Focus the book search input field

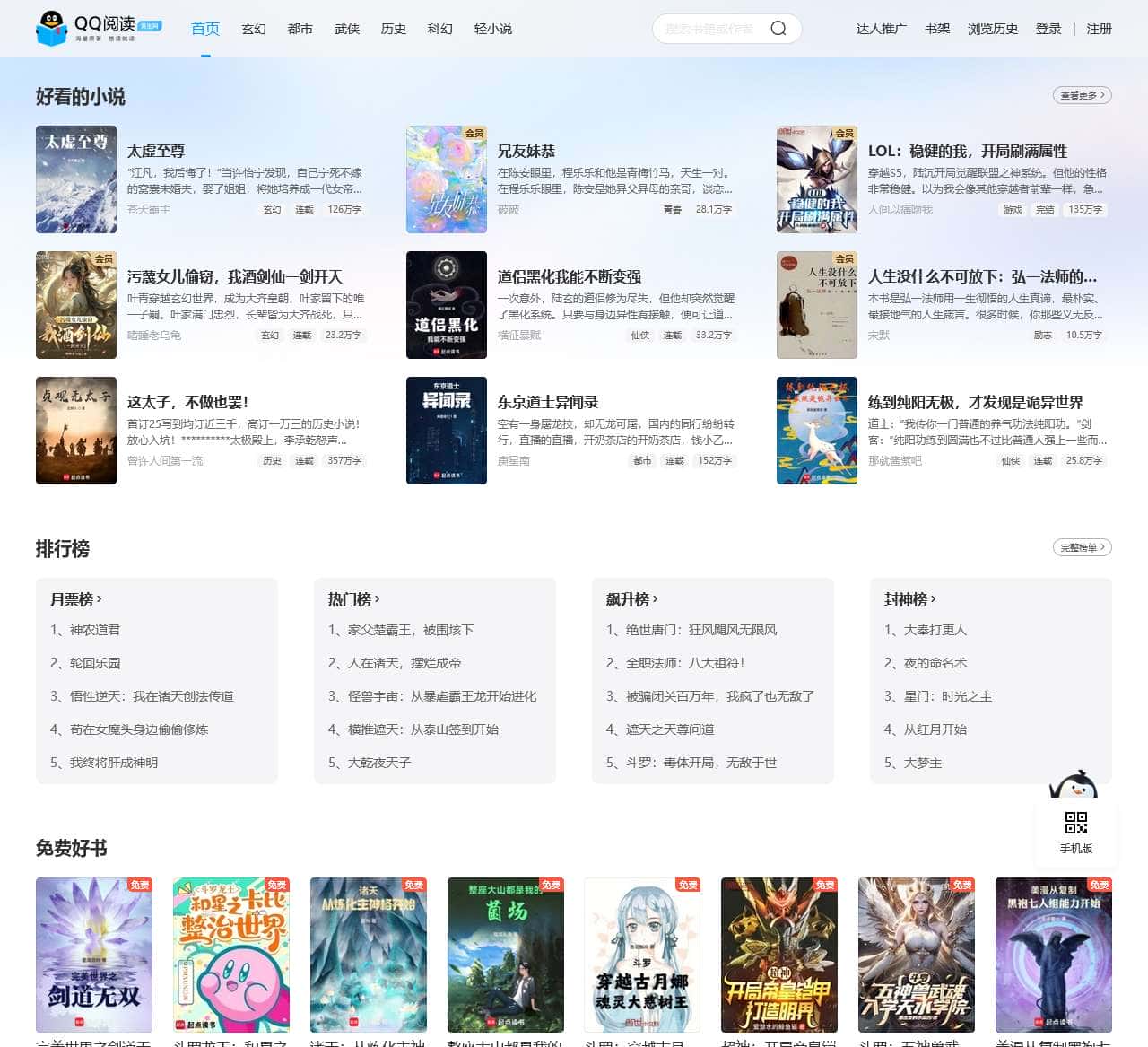pos(709,29)
